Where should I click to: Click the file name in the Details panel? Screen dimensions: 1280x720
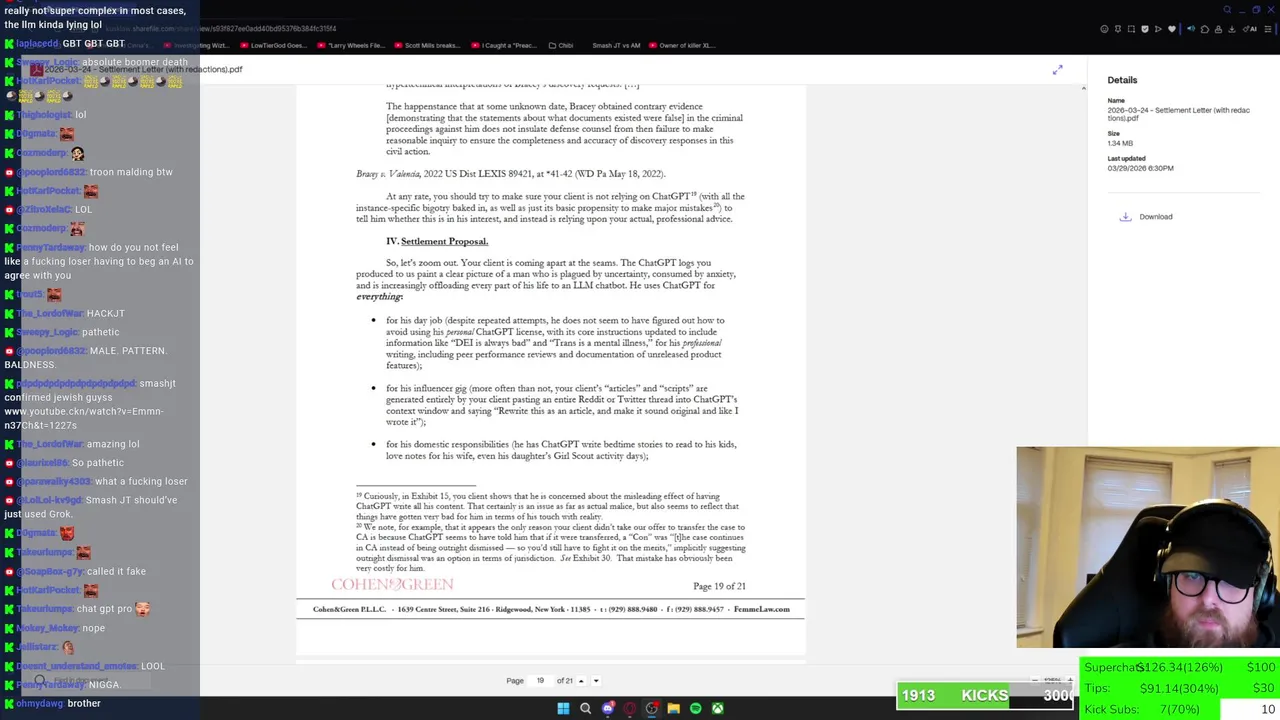[1178, 114]
